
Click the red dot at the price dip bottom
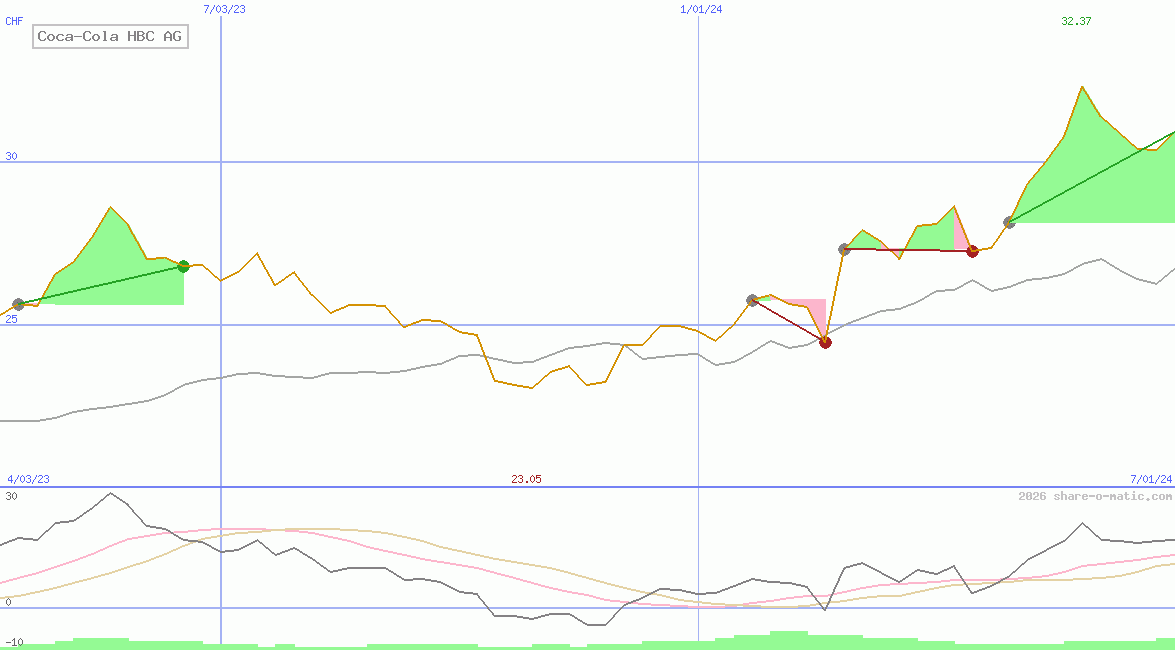click(825, 342)
